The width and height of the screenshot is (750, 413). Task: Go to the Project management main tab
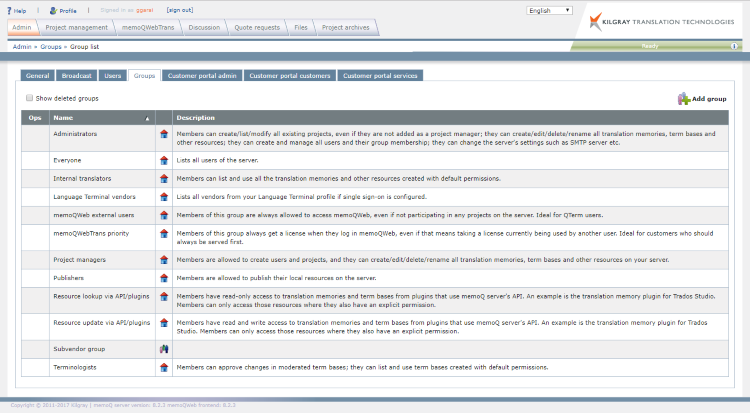pyautogui.click(x=76, y=28)
